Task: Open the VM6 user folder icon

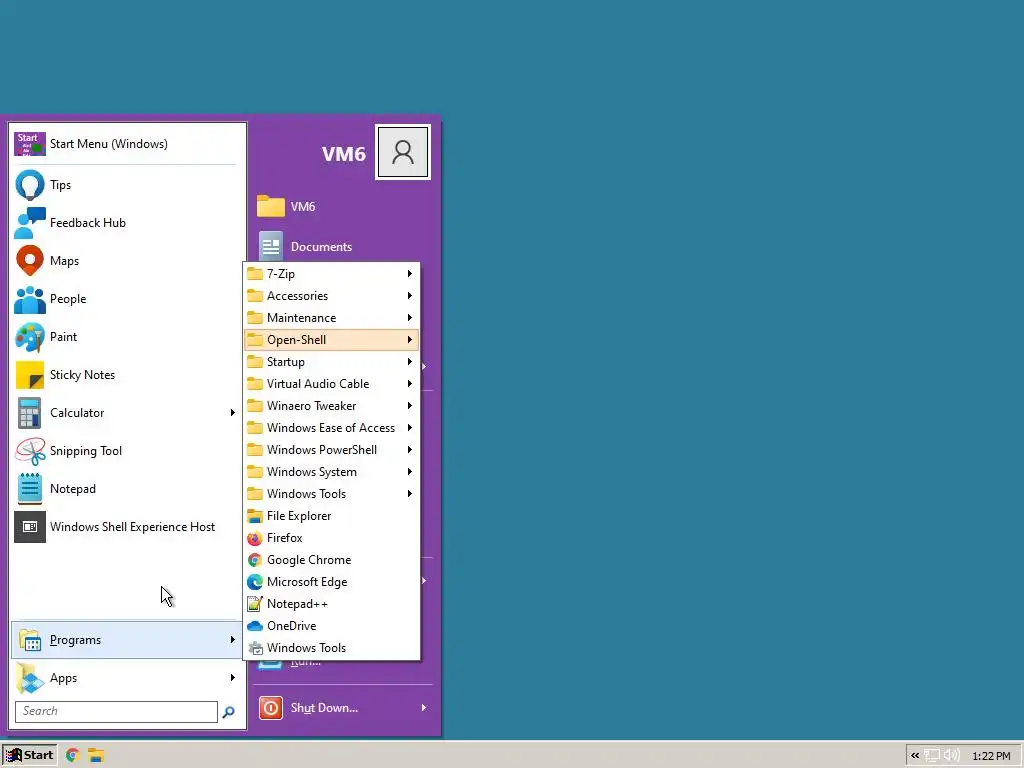Action: (x=270, y=206)
